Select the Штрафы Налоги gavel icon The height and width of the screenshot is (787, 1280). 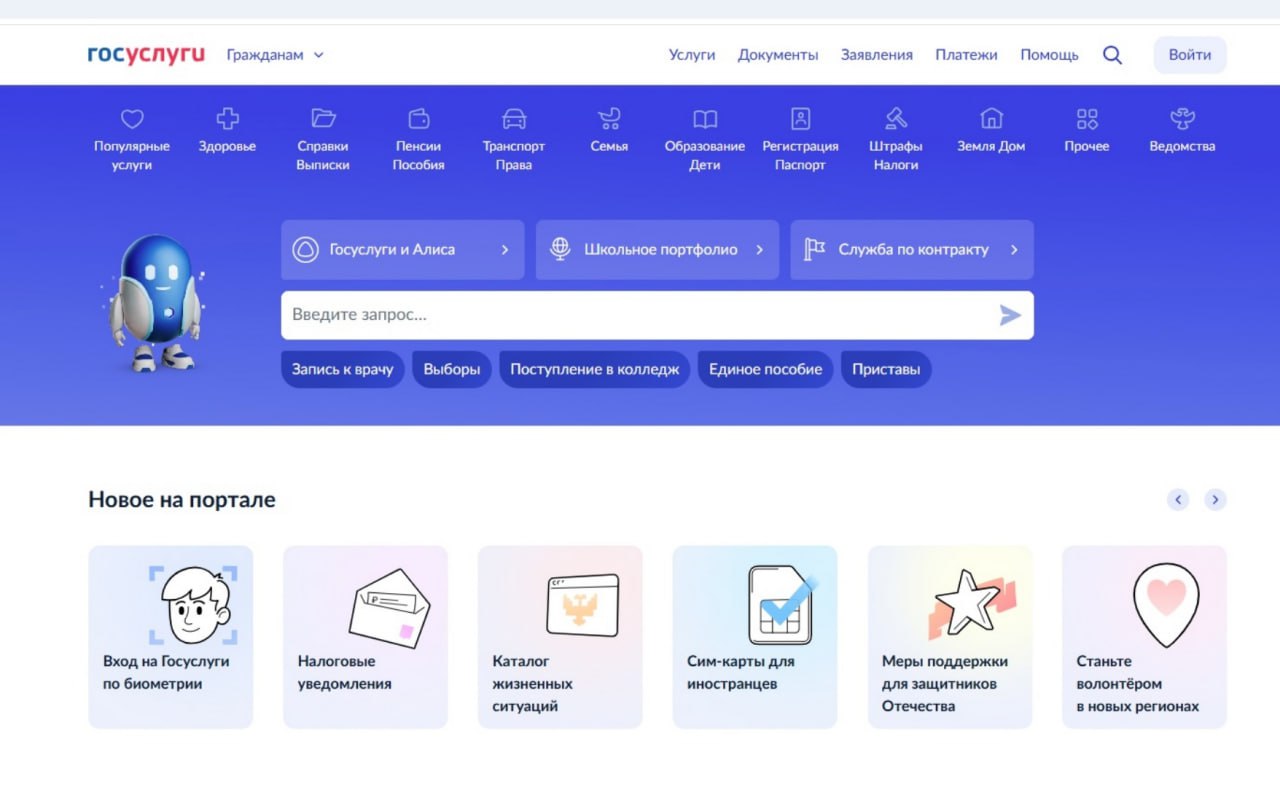[x=896, y=119]
